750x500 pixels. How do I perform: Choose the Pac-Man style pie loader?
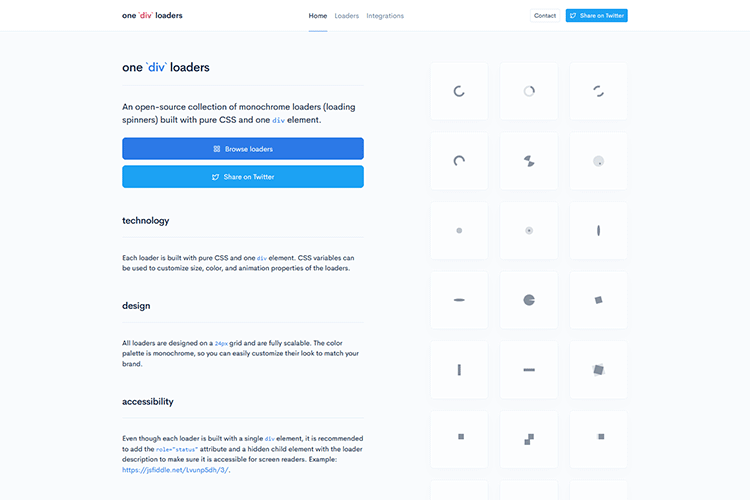point(528,300)
